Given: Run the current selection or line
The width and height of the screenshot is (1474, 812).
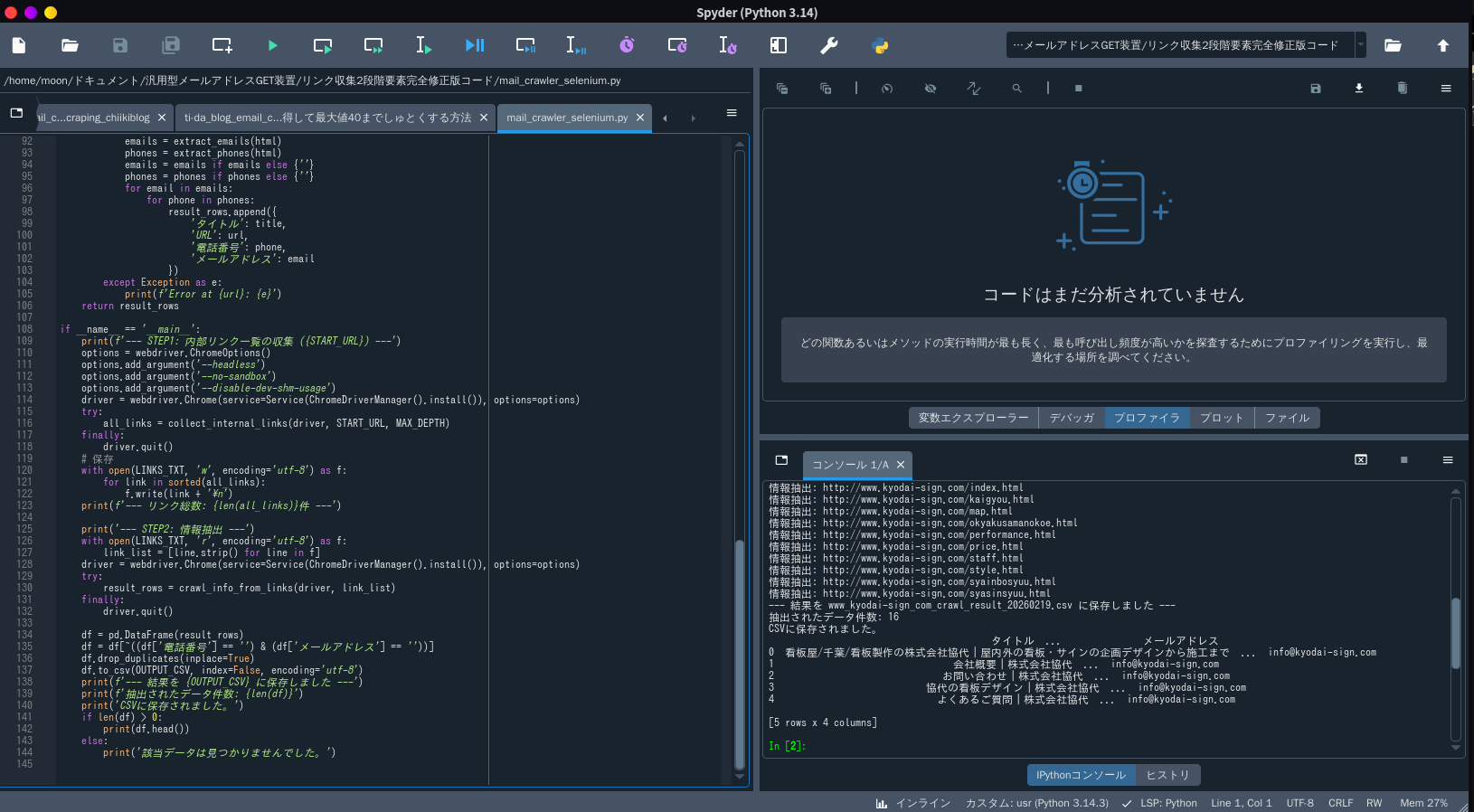Looking at the screenshot, I should (x=424, y=45).
